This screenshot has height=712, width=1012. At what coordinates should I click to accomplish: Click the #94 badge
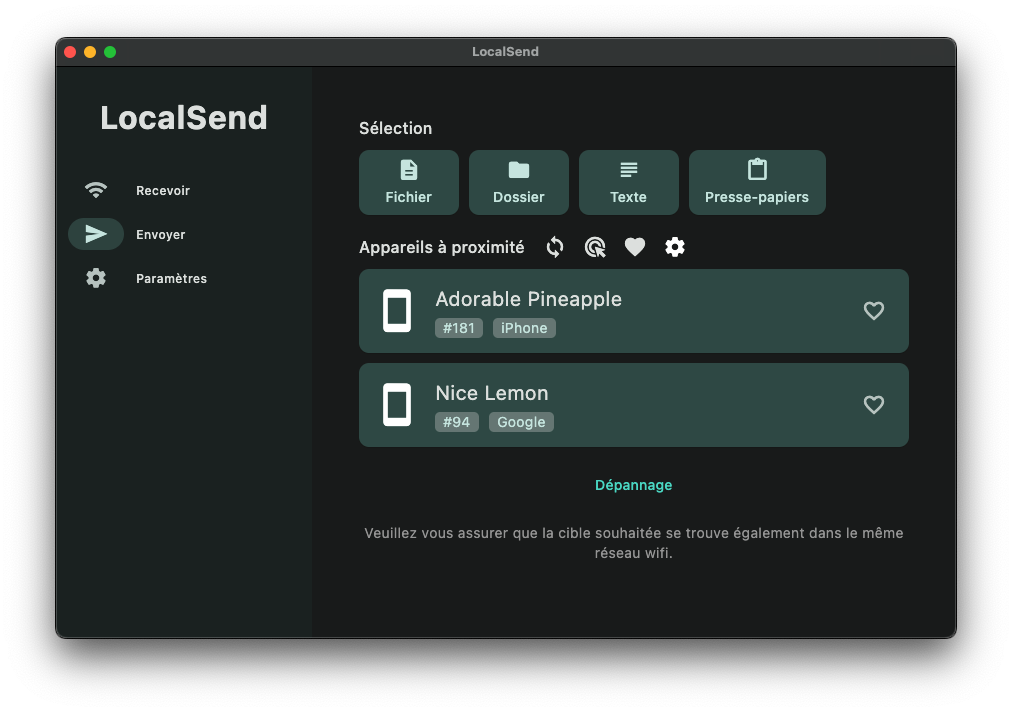(456, 422)
